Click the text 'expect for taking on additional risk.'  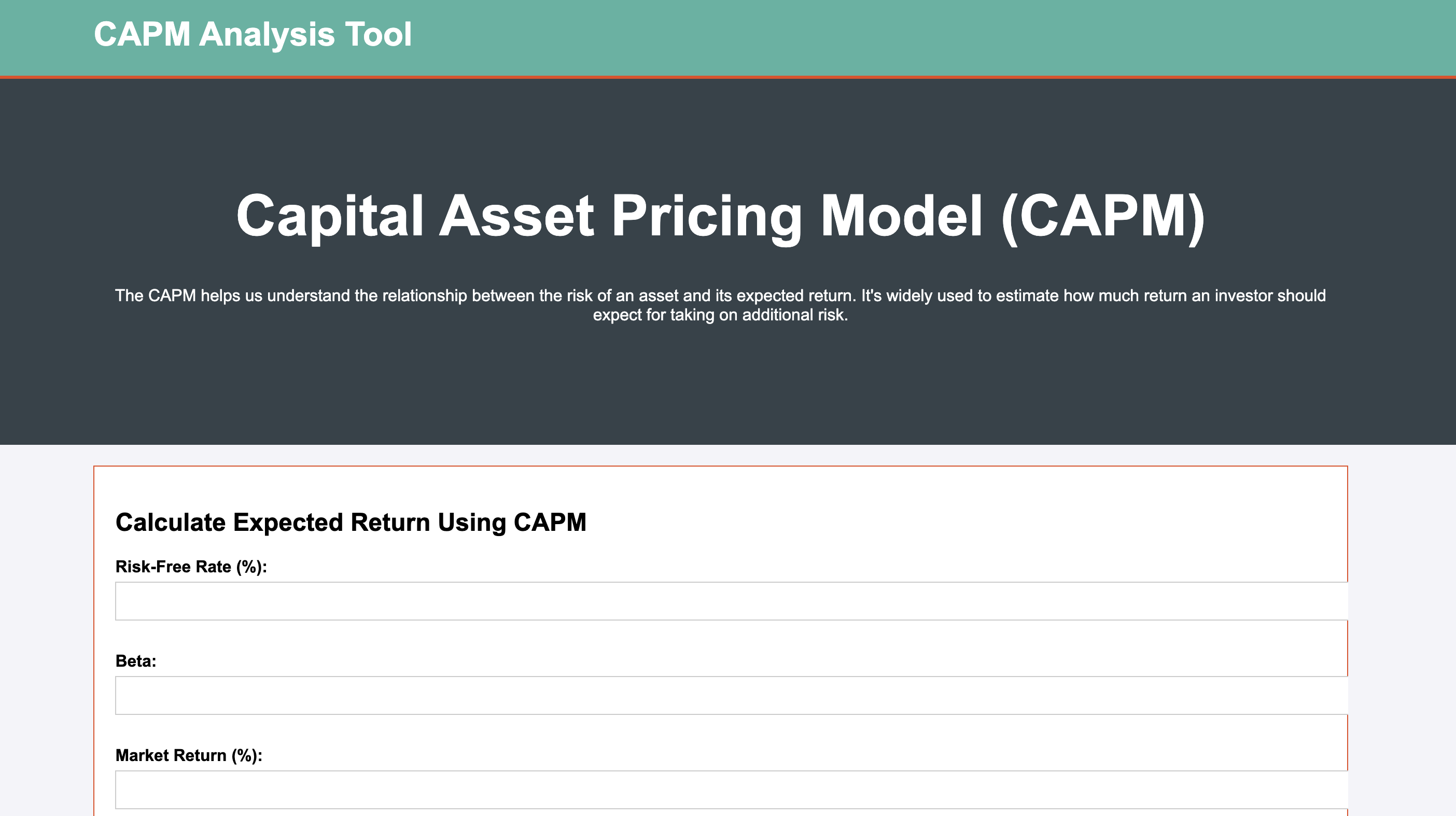(x=721, y=315)
